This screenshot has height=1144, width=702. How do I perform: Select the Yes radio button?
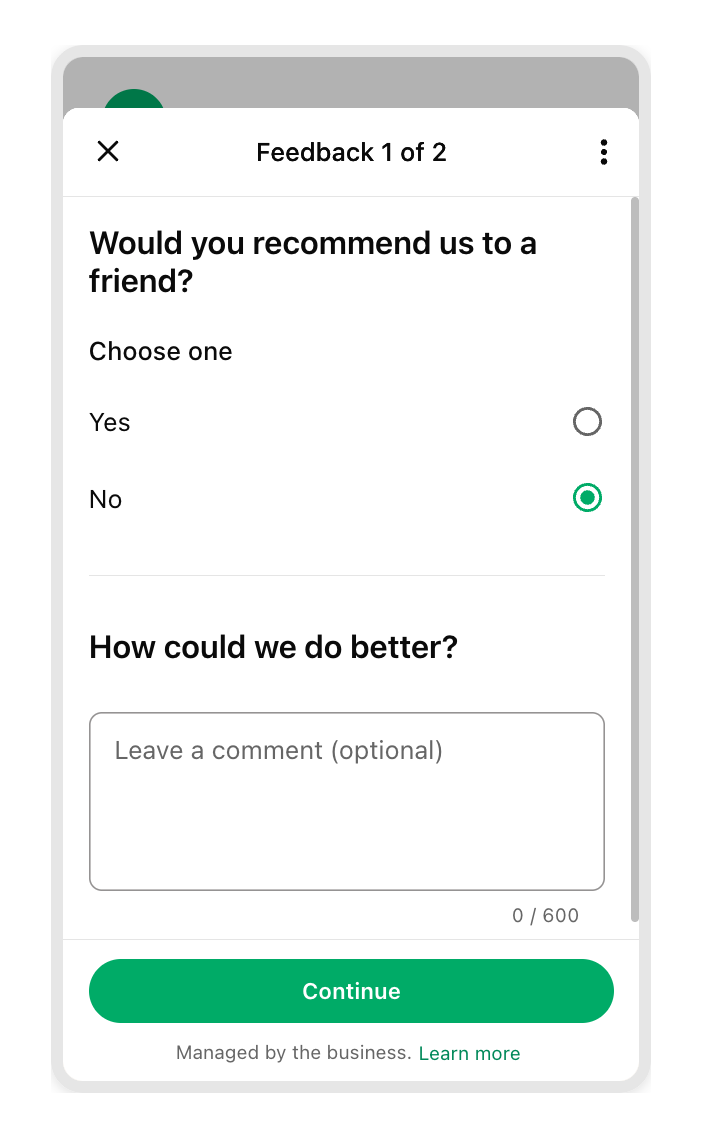587,422
